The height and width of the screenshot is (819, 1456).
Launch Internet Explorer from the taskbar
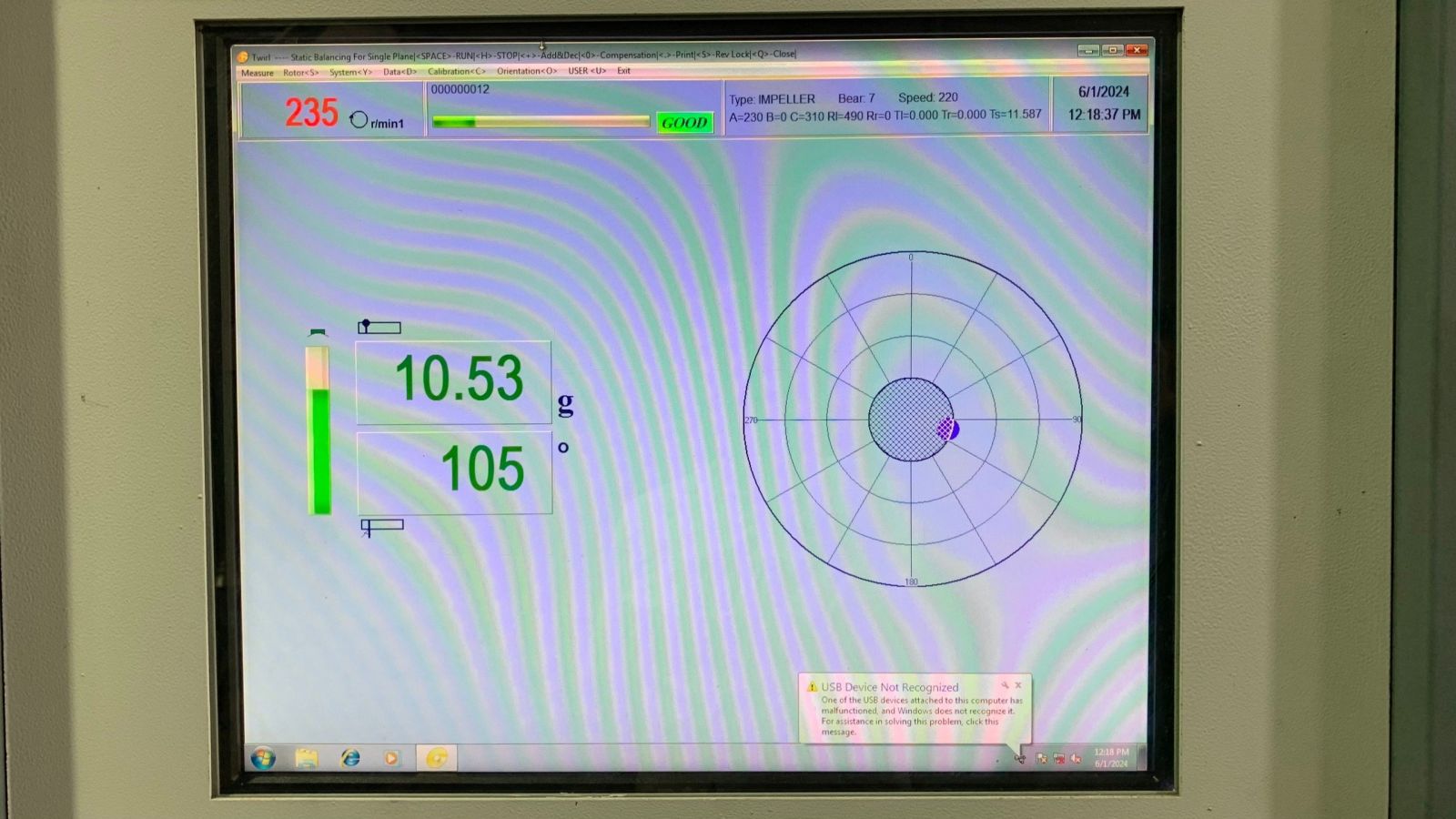pyautogui.click(x=349, y=758)
